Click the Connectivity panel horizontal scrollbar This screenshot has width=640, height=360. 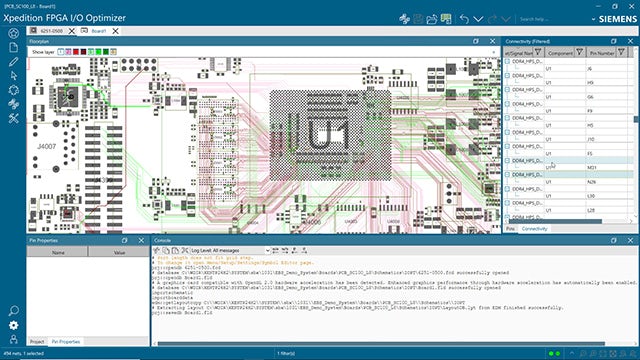click(x=555, y=222)
